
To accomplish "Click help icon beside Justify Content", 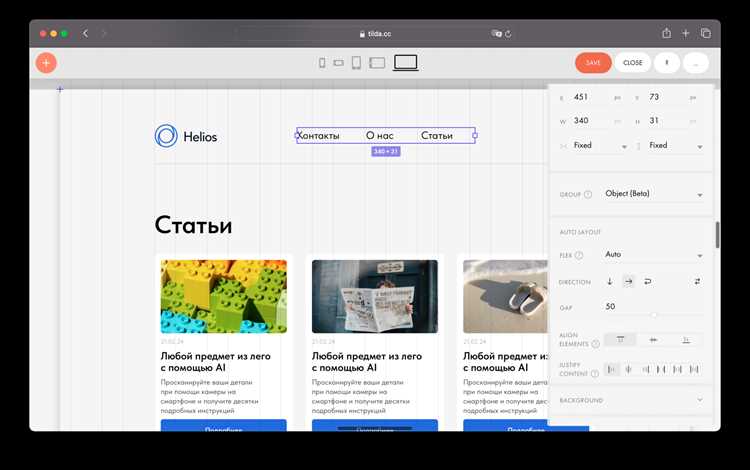I will pos(595,373).
